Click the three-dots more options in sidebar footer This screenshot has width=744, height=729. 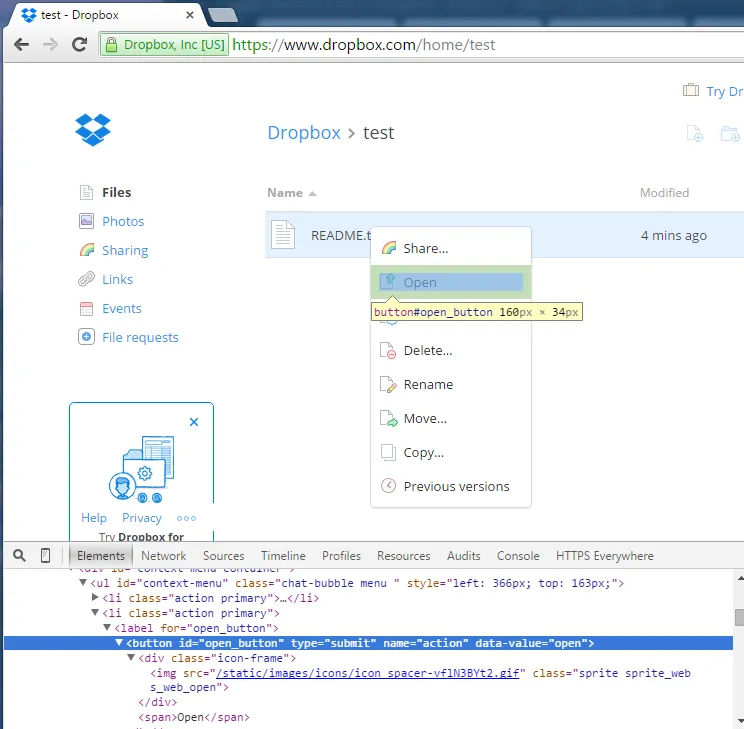[186, 518]
